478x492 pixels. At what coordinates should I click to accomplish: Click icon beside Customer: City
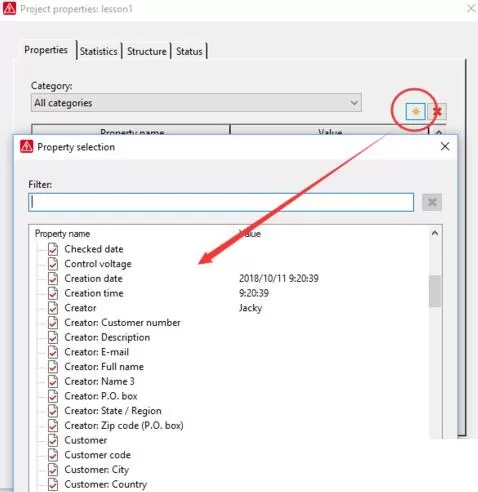click(x=53, y=469)
